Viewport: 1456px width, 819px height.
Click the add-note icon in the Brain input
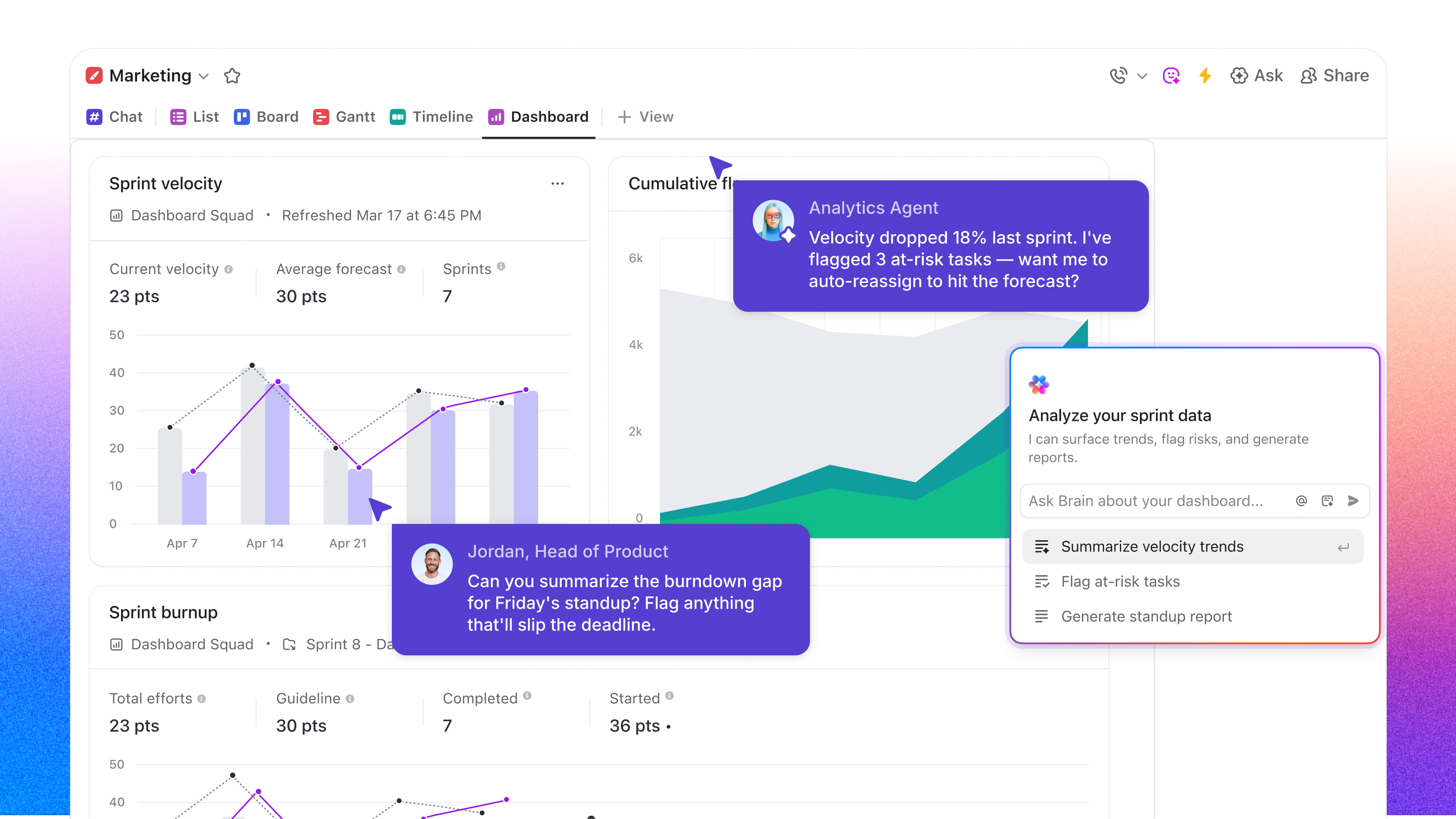click(1328, 501)
